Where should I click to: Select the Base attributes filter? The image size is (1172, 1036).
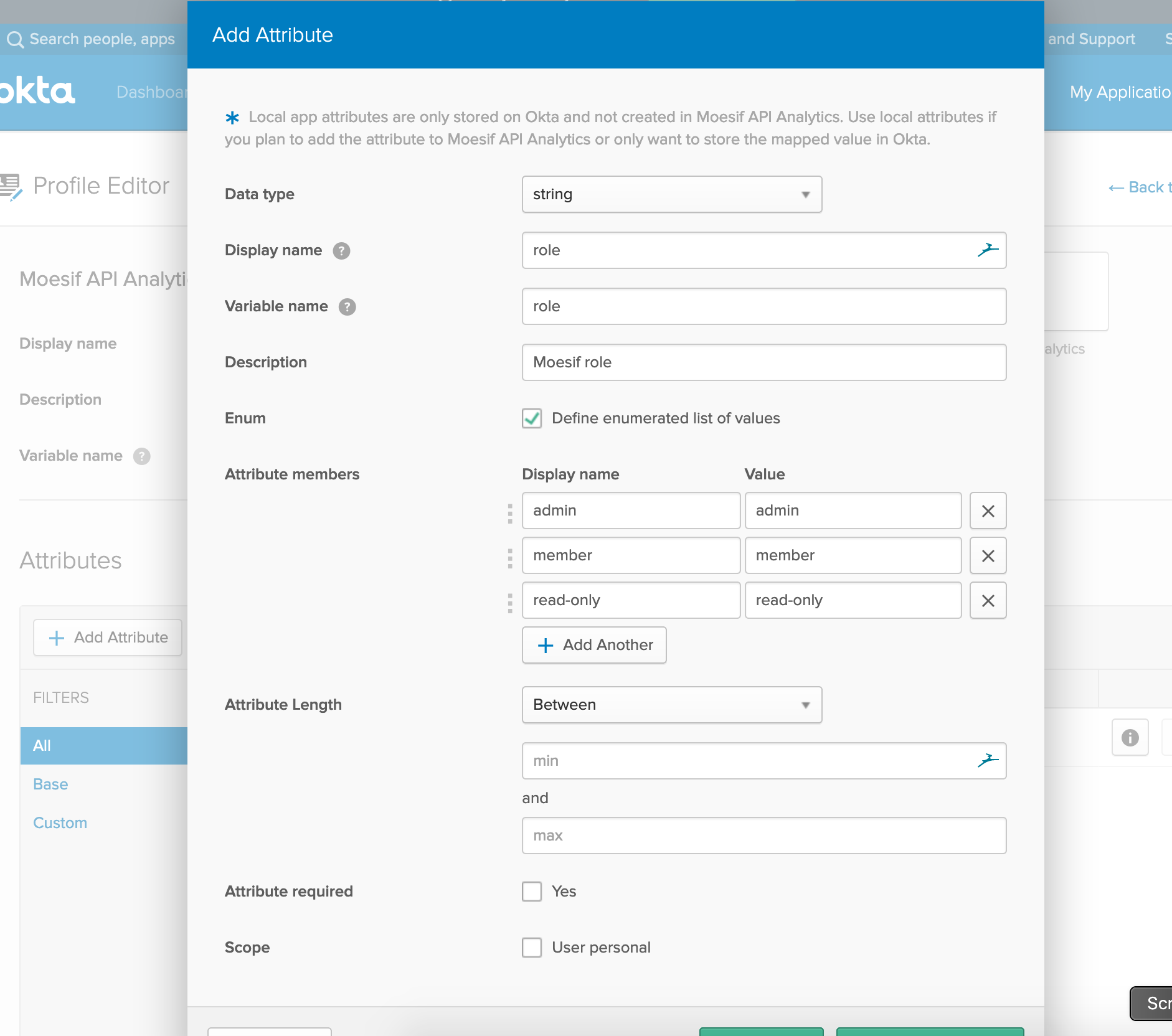pos(50,784)
